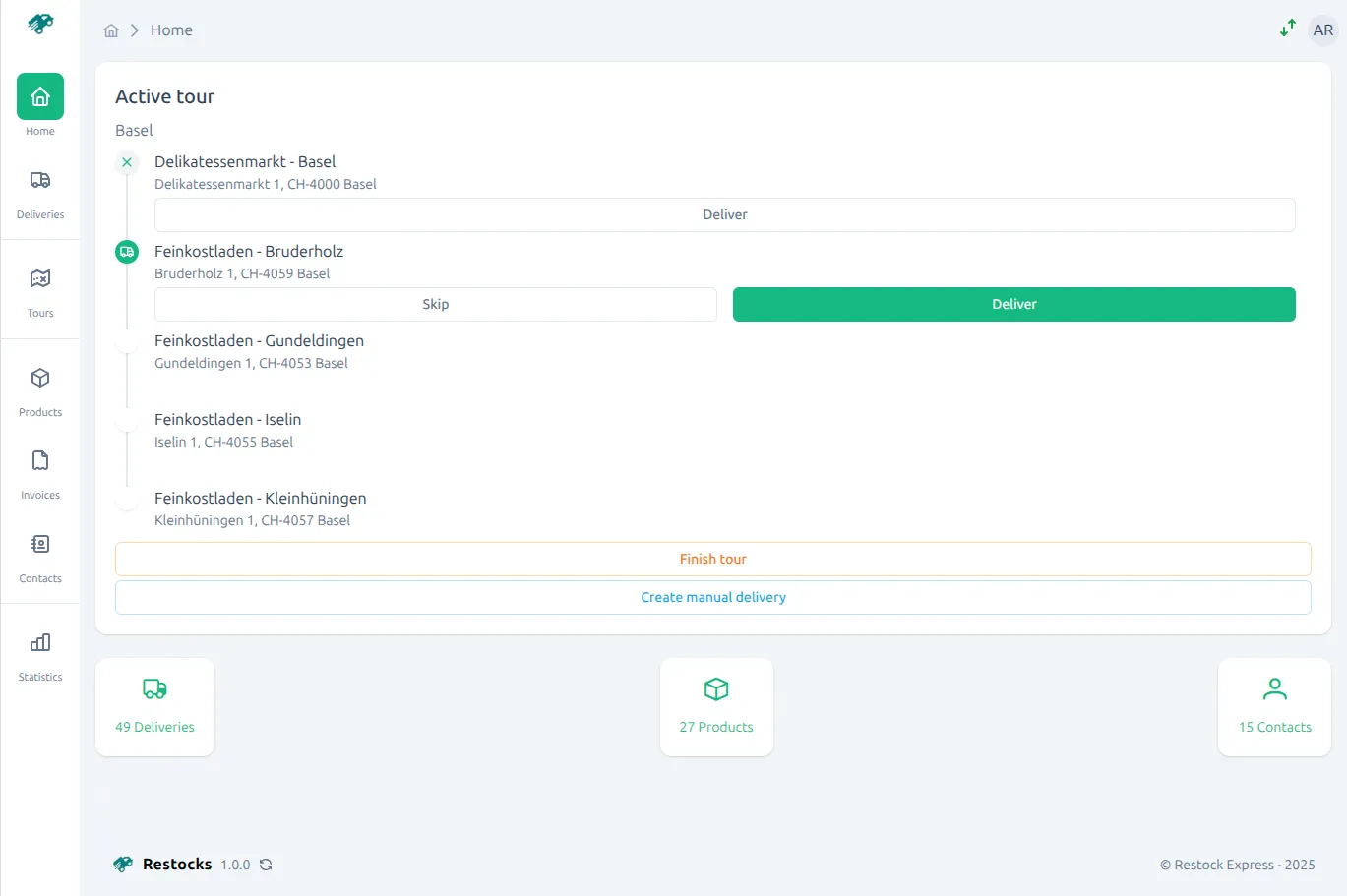This screenshot has width=1347, height=896.
Task: Open the 27 Products summary card
Action: 716,706
